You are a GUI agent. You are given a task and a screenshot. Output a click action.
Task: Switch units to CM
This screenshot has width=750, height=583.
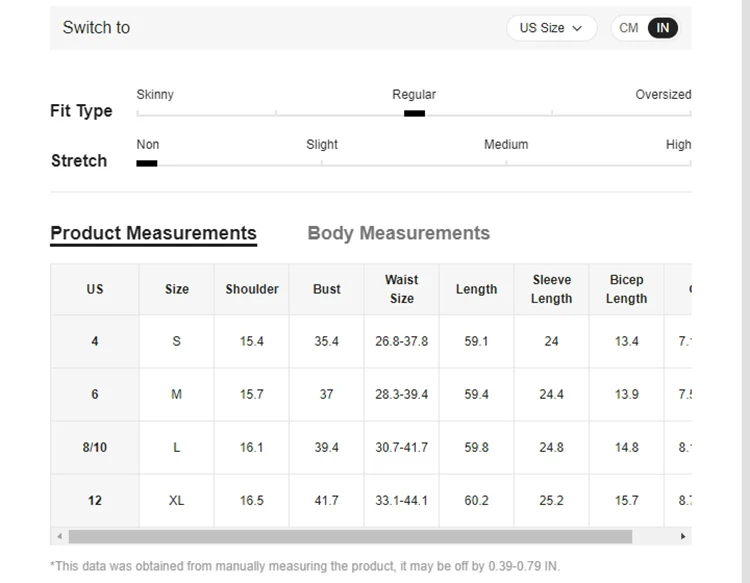(x=629, y=28)
